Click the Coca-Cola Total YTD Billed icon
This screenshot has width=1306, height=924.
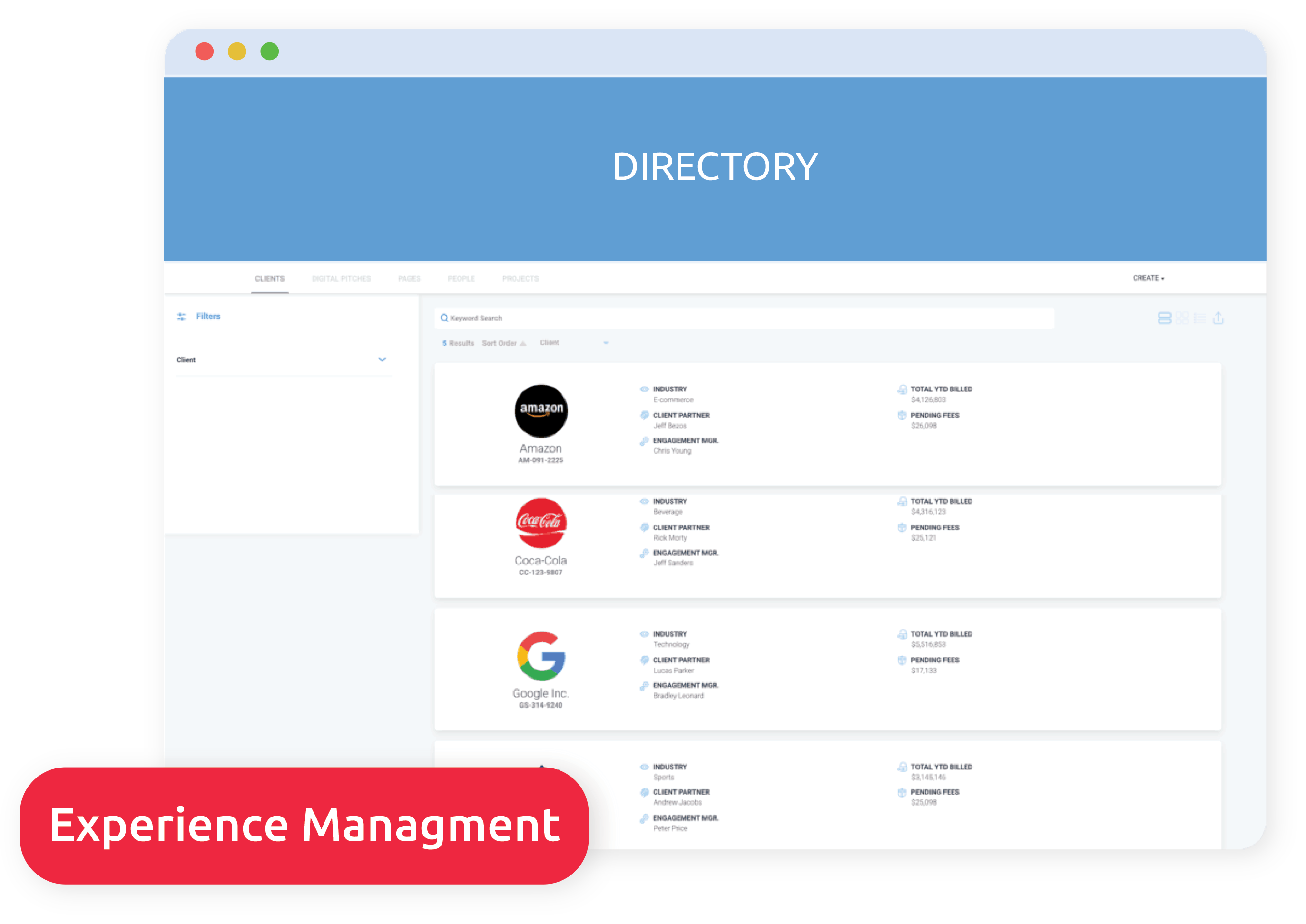(902, 501)
